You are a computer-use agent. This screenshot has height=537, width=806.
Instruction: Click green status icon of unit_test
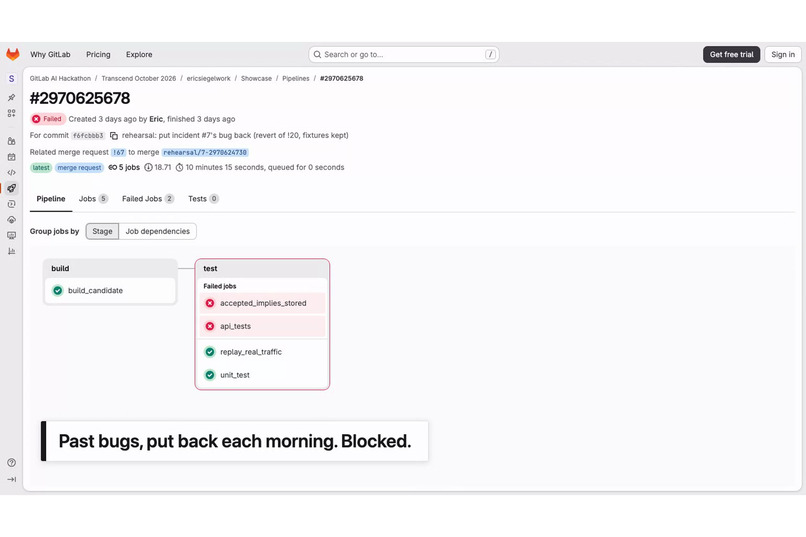click(x=210, y=375)
